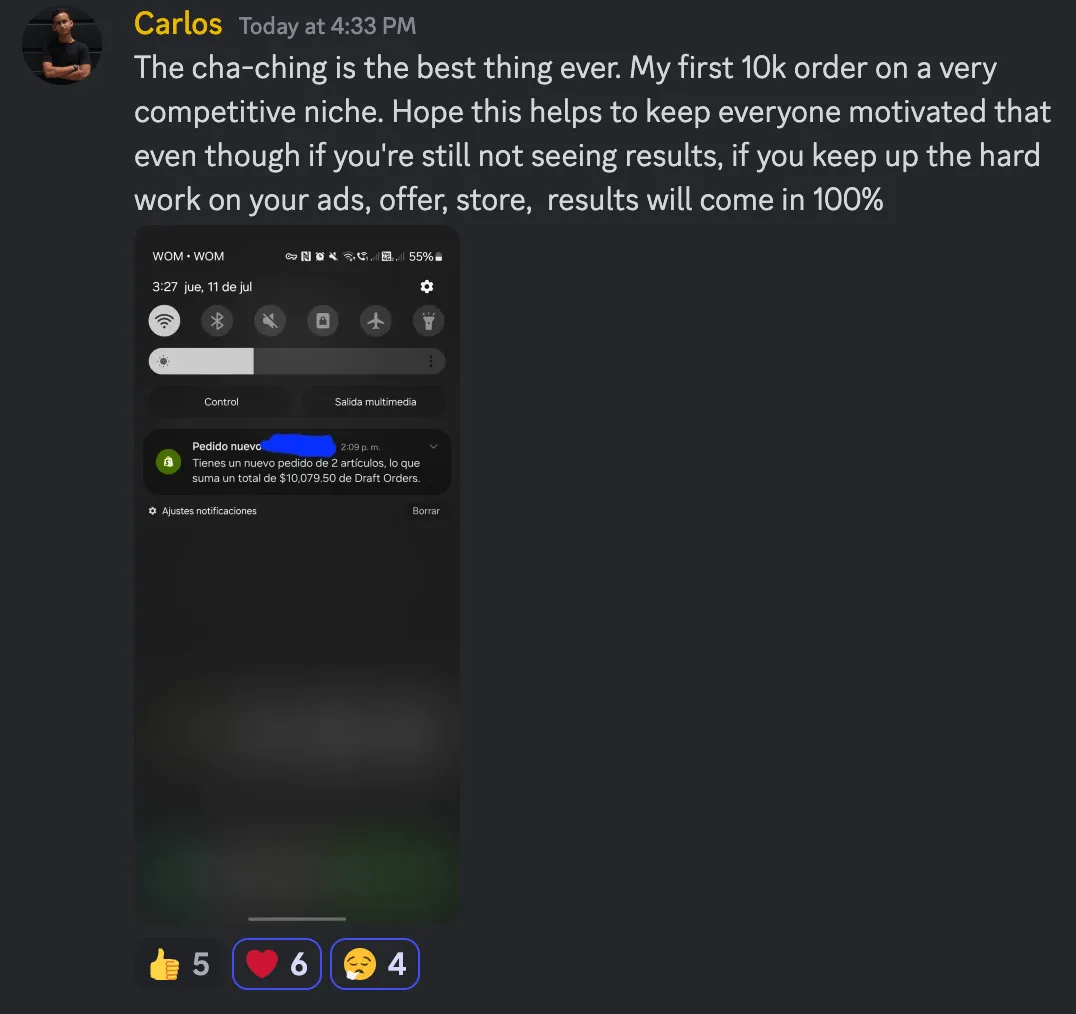
Task: Adjust the brightness slider
Action: (296, 361)
